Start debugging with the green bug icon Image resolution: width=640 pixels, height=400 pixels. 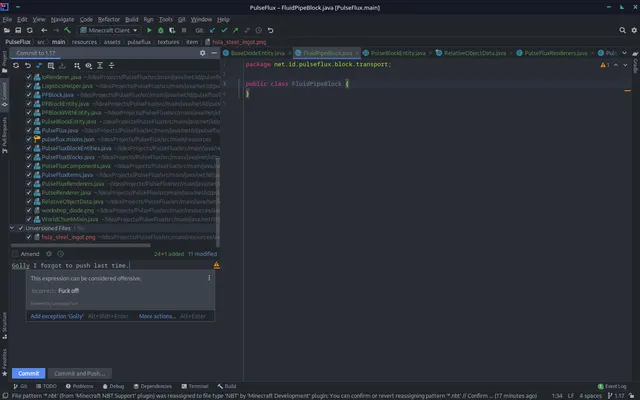[161, 30]
